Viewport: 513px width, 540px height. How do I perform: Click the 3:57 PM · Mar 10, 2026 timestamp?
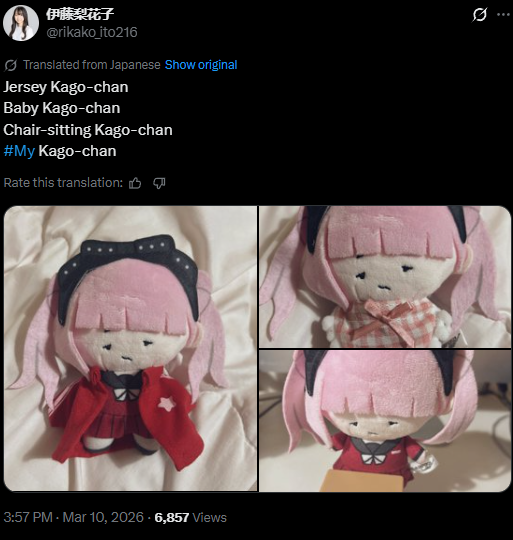coord(73,517)
